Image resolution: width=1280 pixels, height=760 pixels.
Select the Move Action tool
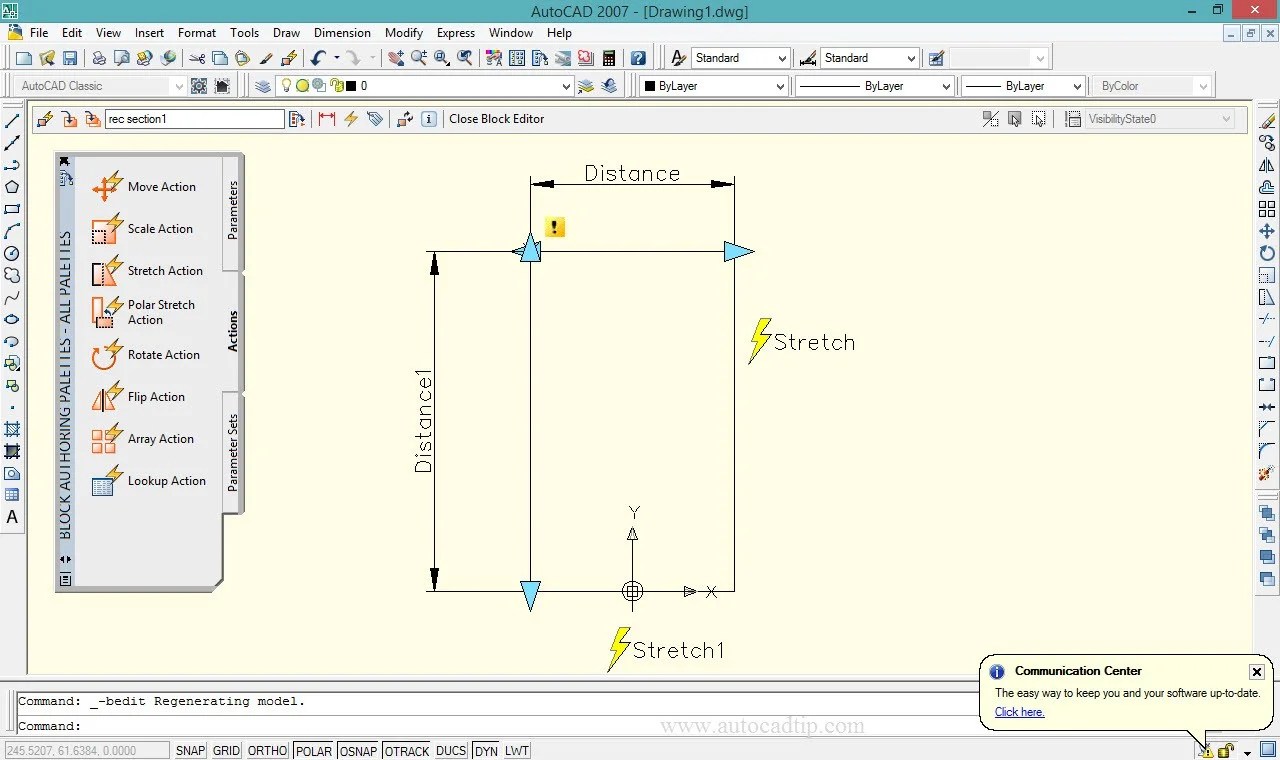pyautogui.click(x=144, y=187)
